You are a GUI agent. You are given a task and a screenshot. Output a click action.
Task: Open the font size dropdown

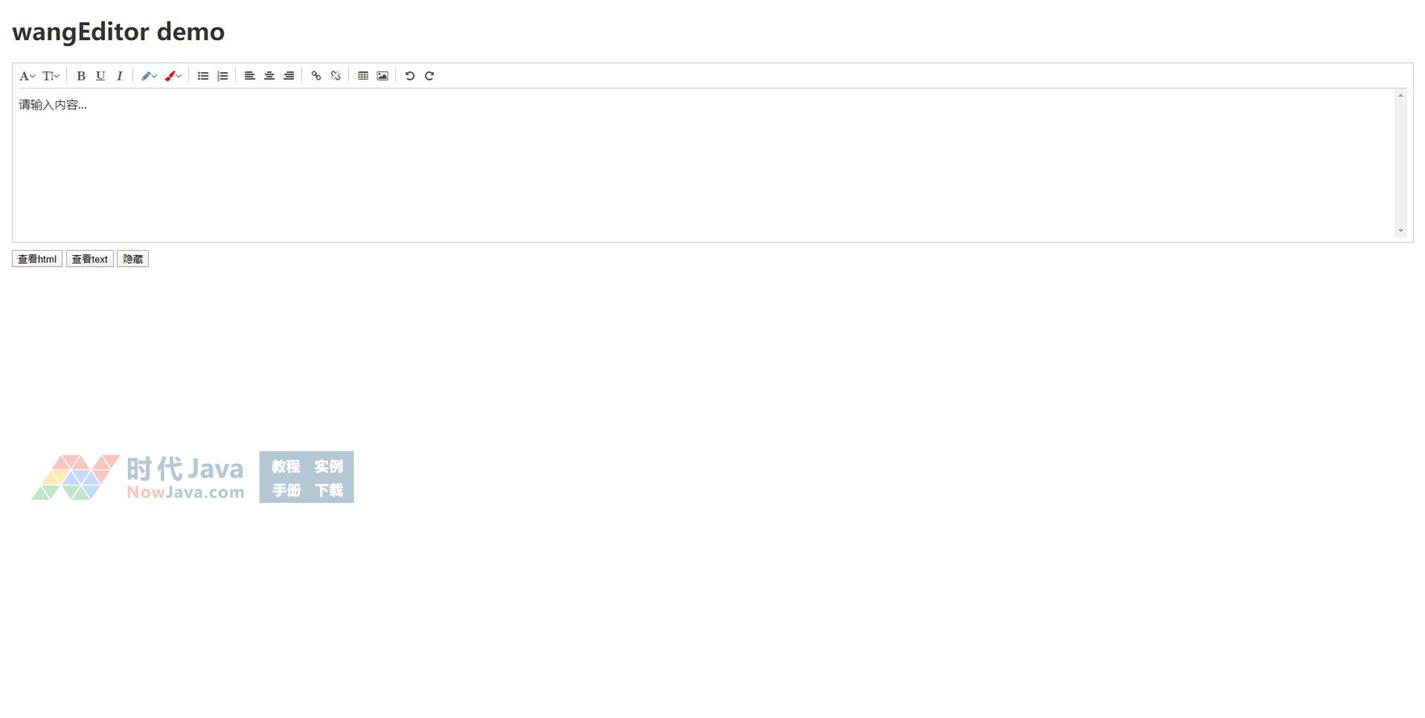coord(51,76)
